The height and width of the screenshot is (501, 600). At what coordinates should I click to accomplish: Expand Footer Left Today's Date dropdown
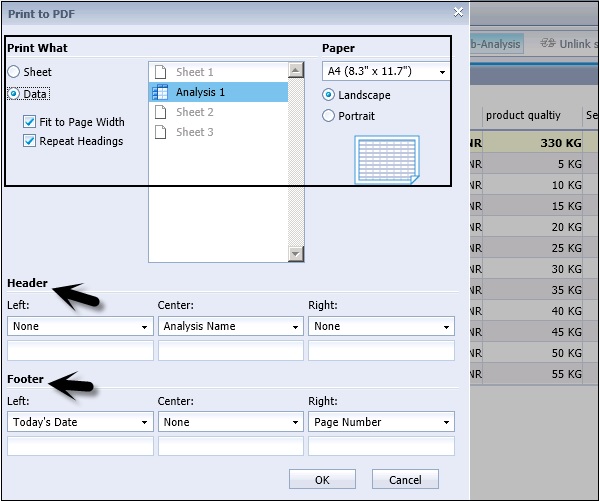80,422
